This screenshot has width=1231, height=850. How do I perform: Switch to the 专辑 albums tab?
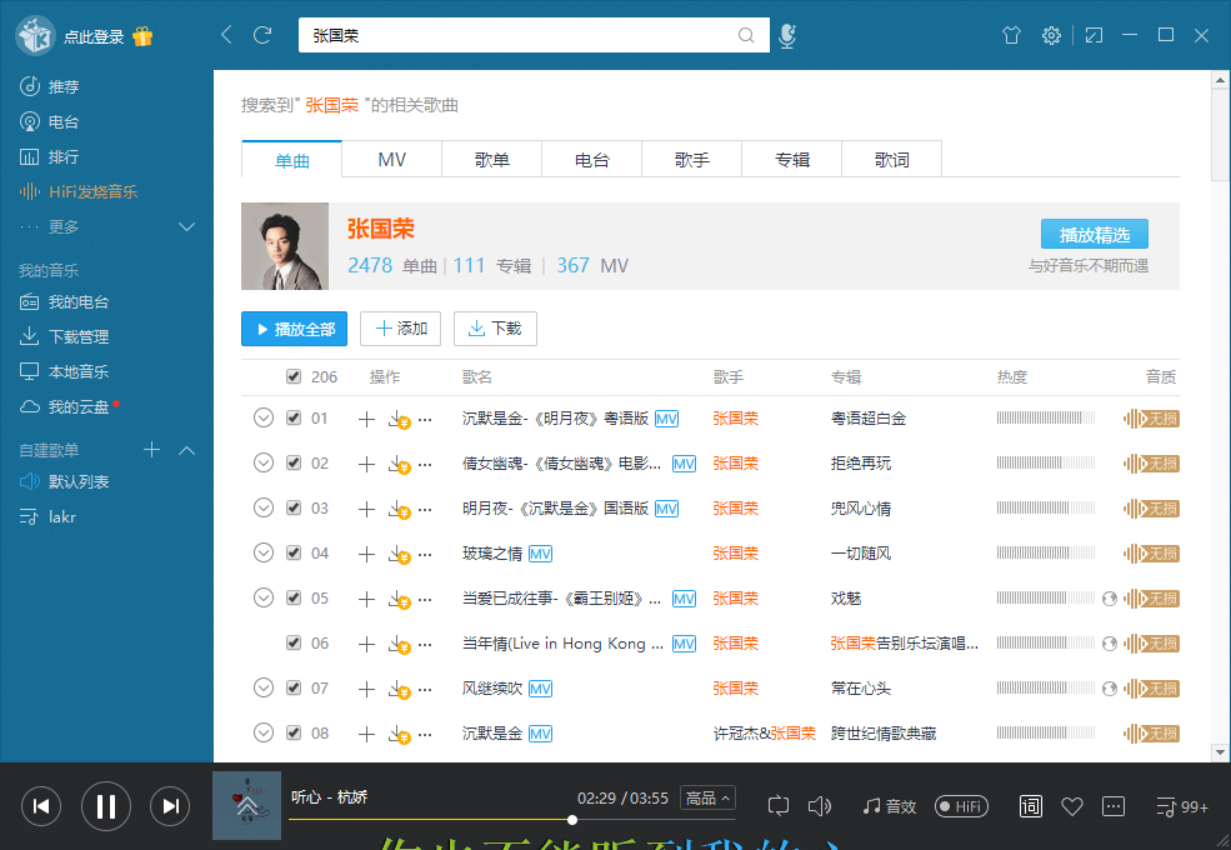pos(791,158)
